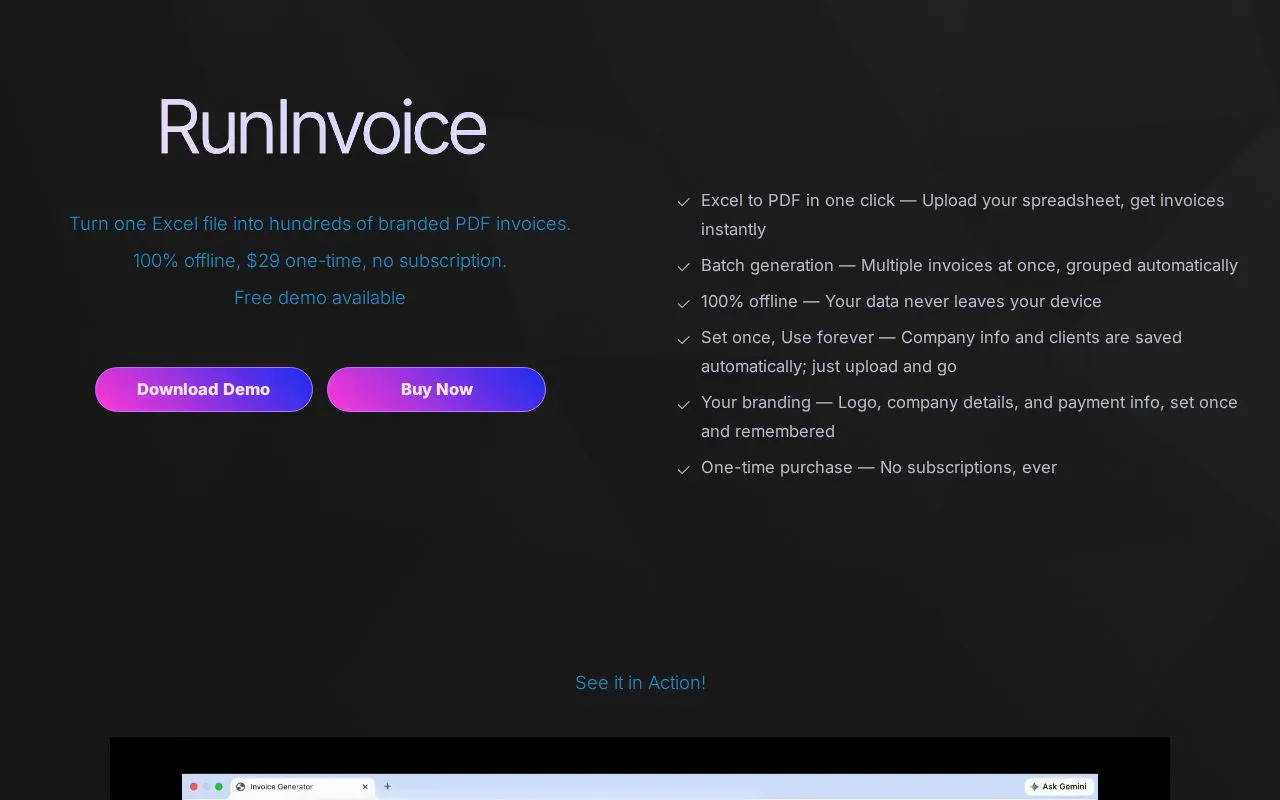Click the checkmark beside "Excel to PDF in one click"
Screen dimensions: 1280x800
point(684,202)
